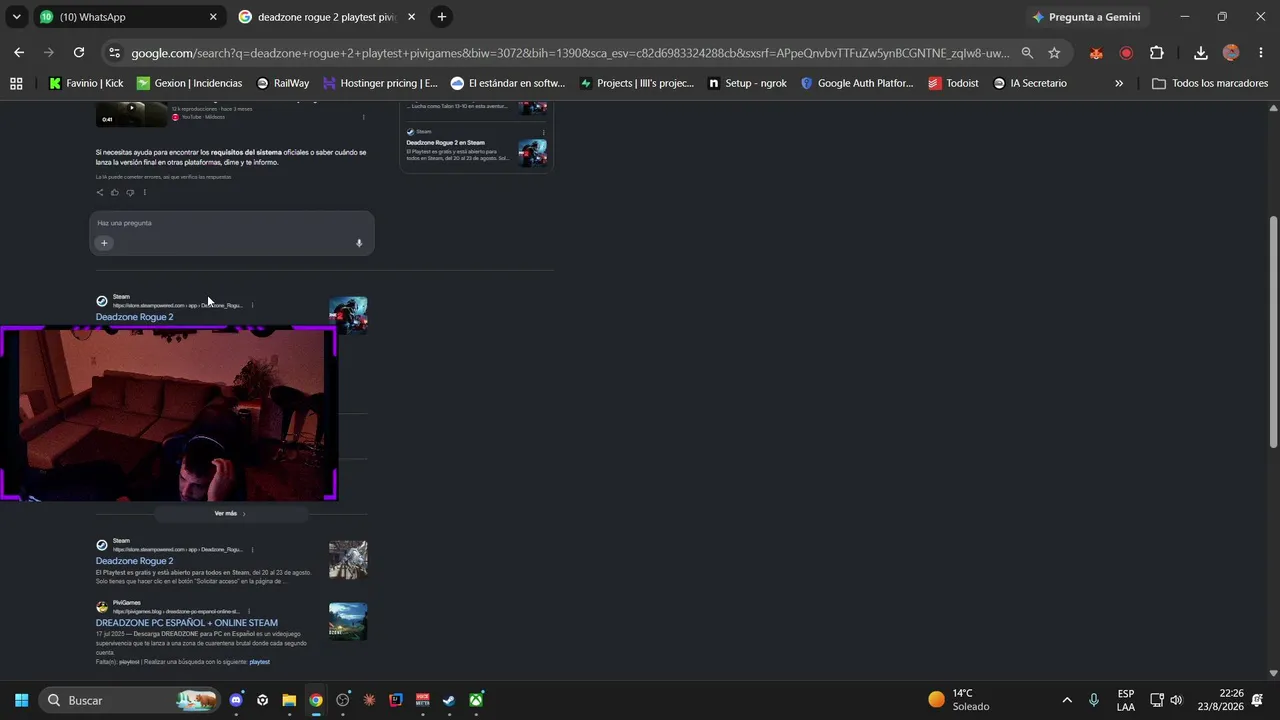1280x720 pixels.
Task: Open the MetaMask fox extension
Action: tap(1096, 53)
